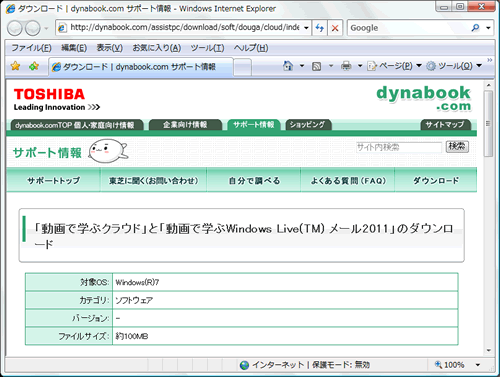Click the Home page icon

click(x=288, y=66)
